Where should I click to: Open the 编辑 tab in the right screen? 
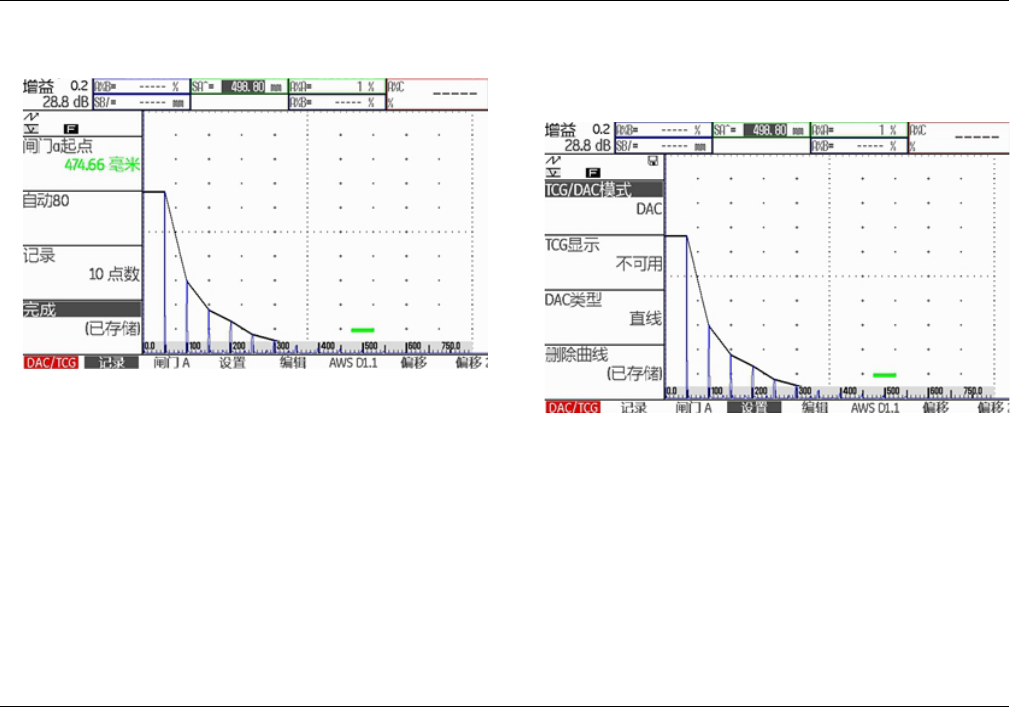pos(814,407)
